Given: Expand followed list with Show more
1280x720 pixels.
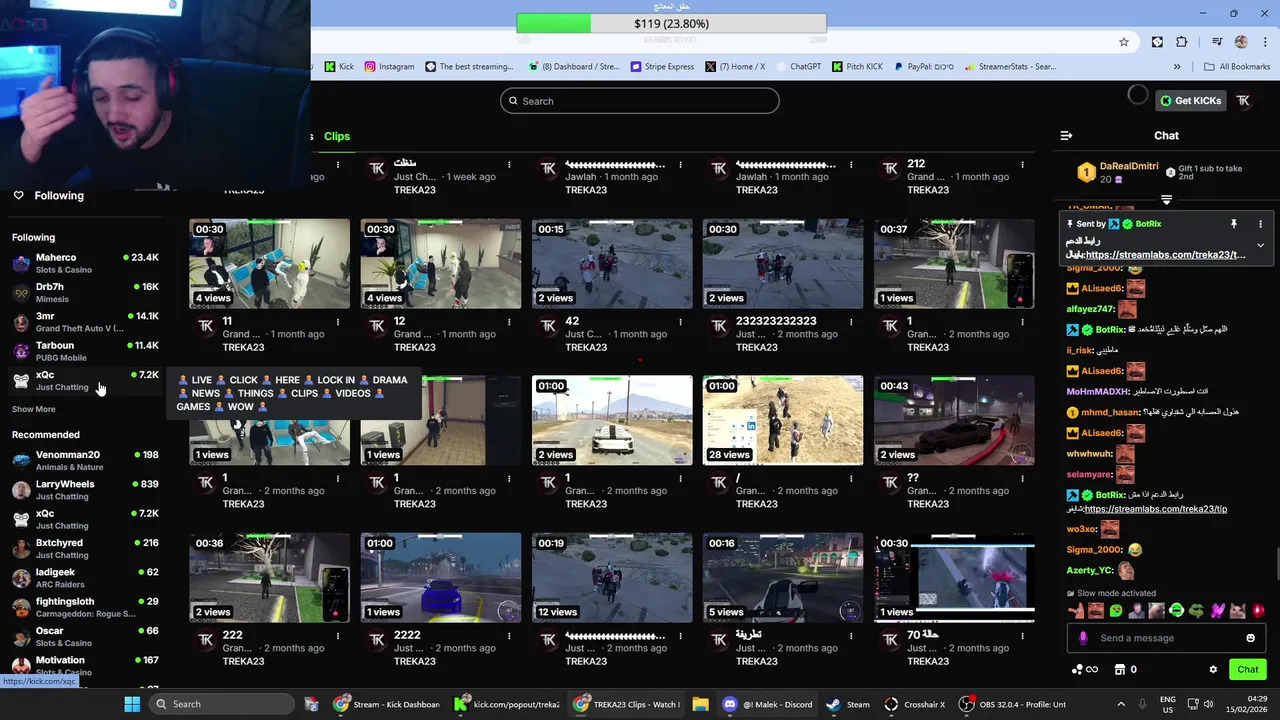Looking at the screenshot, I should pos(33,409).
